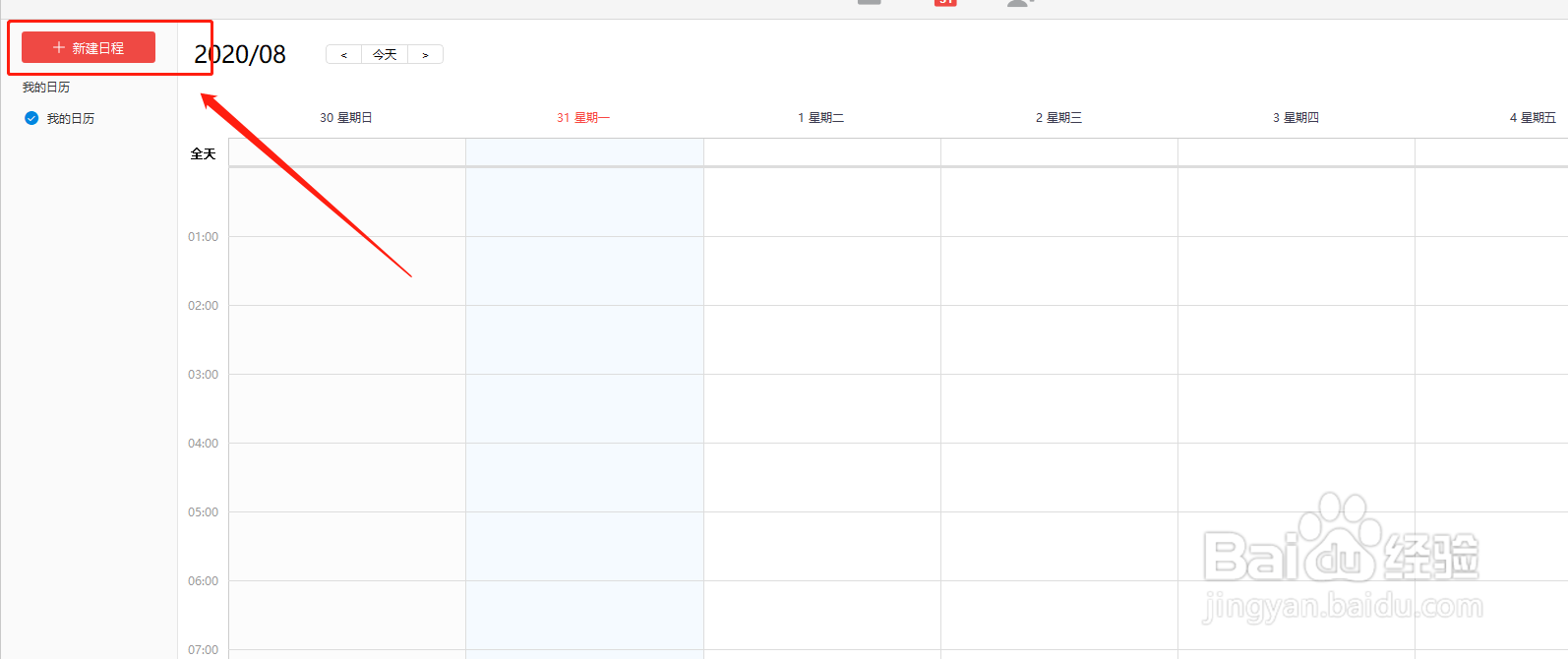Pick the 04:00 slot on 3 星期四
The width and height of the screenshot is (1568, 659).
1297,477
